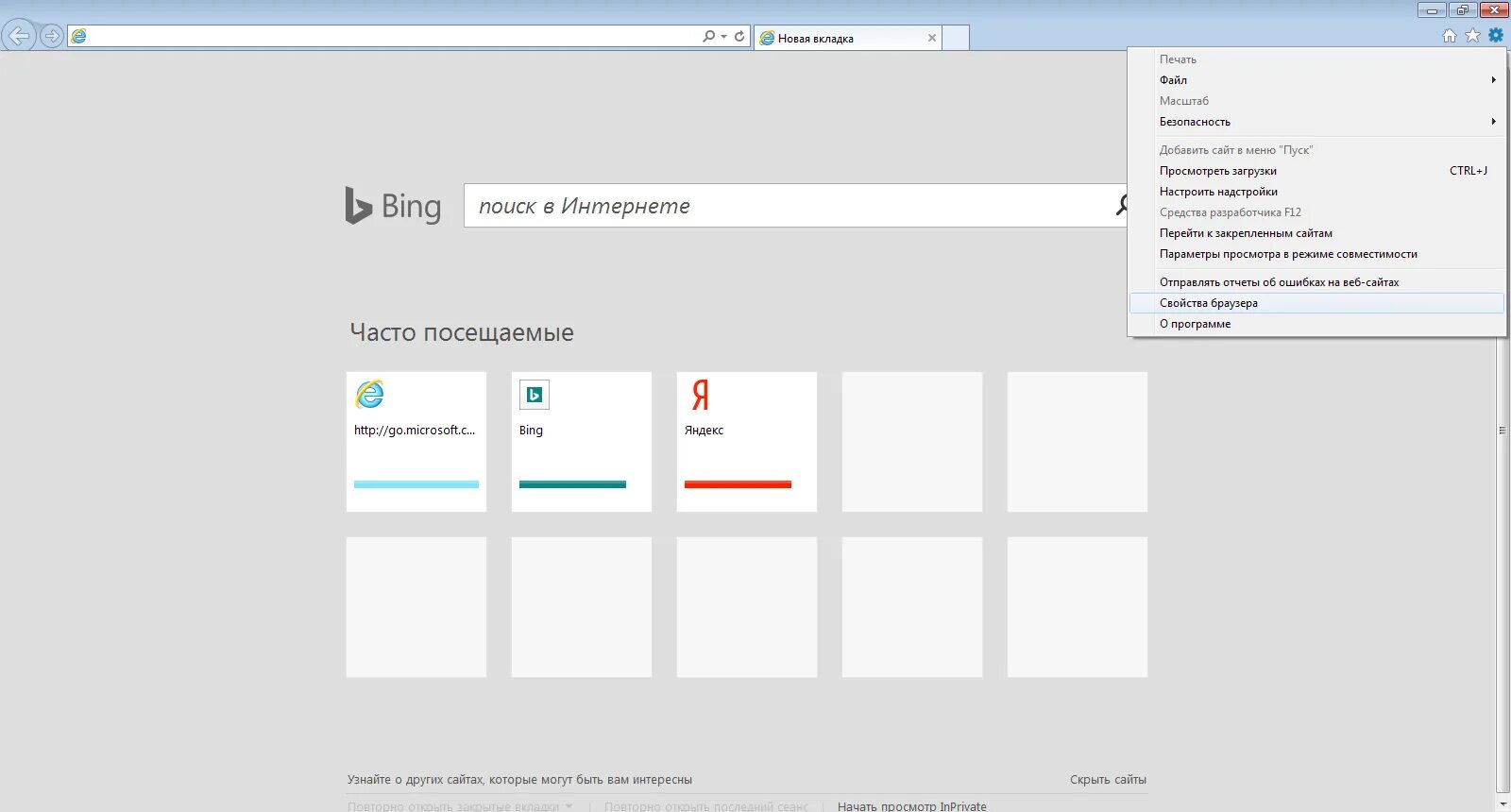1511x812 pixels.
Task: Go to Home page icon
Action: pyautogui.click(x=1450, y=36)
